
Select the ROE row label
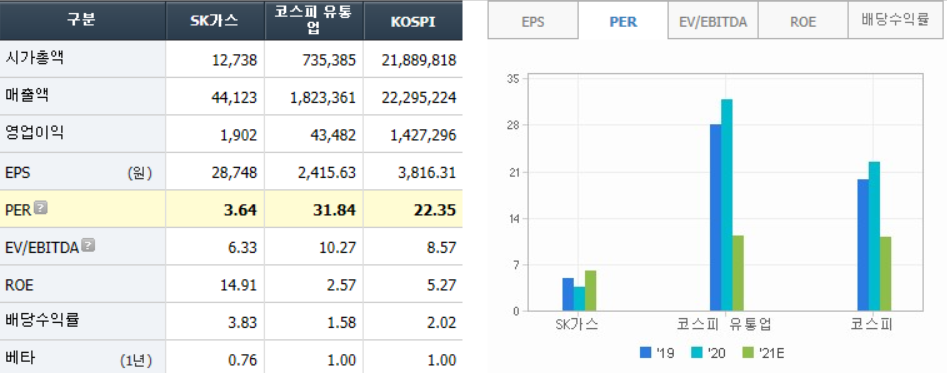19,284
